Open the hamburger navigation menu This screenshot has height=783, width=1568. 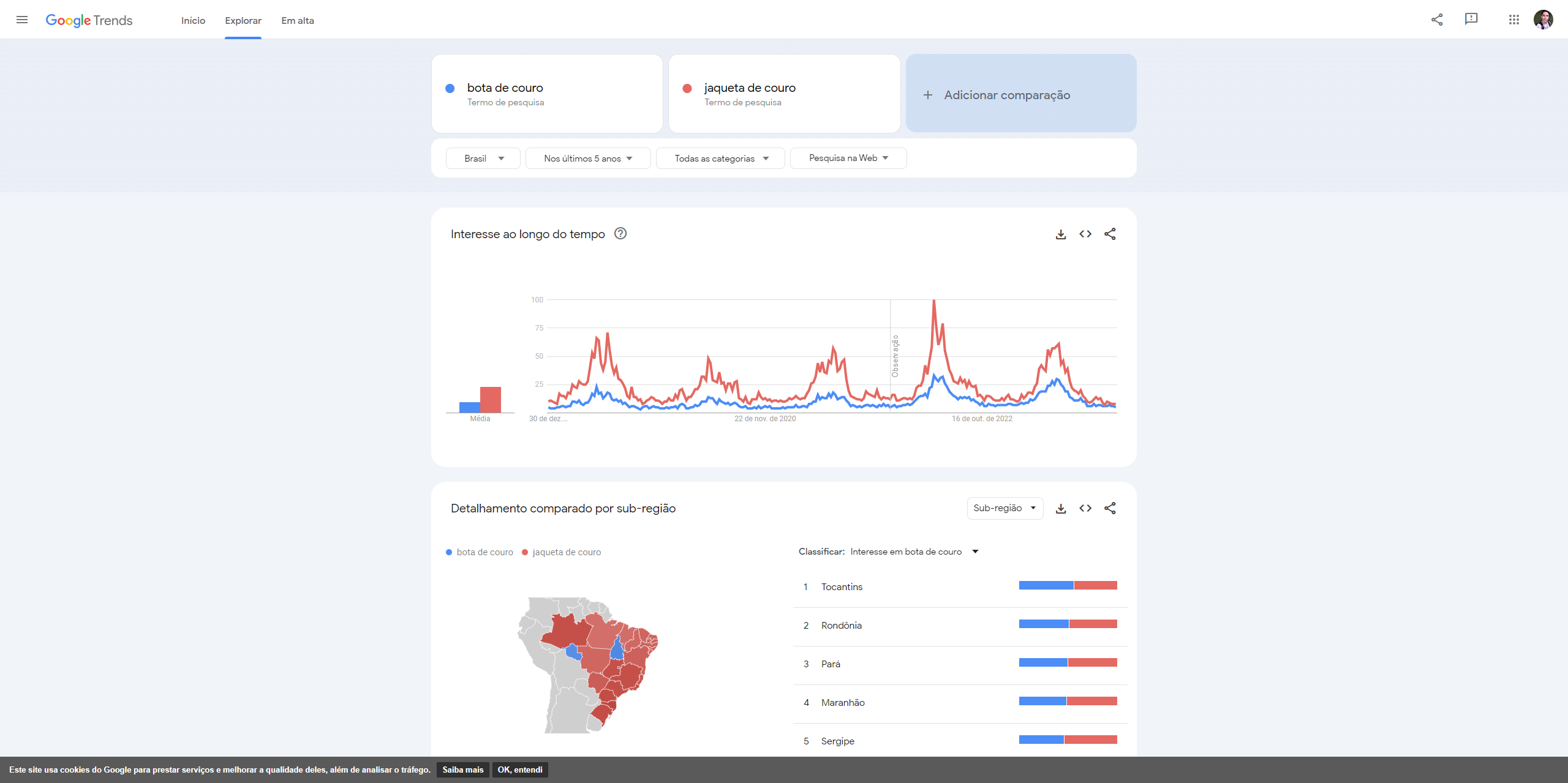[x=22, y=20]
